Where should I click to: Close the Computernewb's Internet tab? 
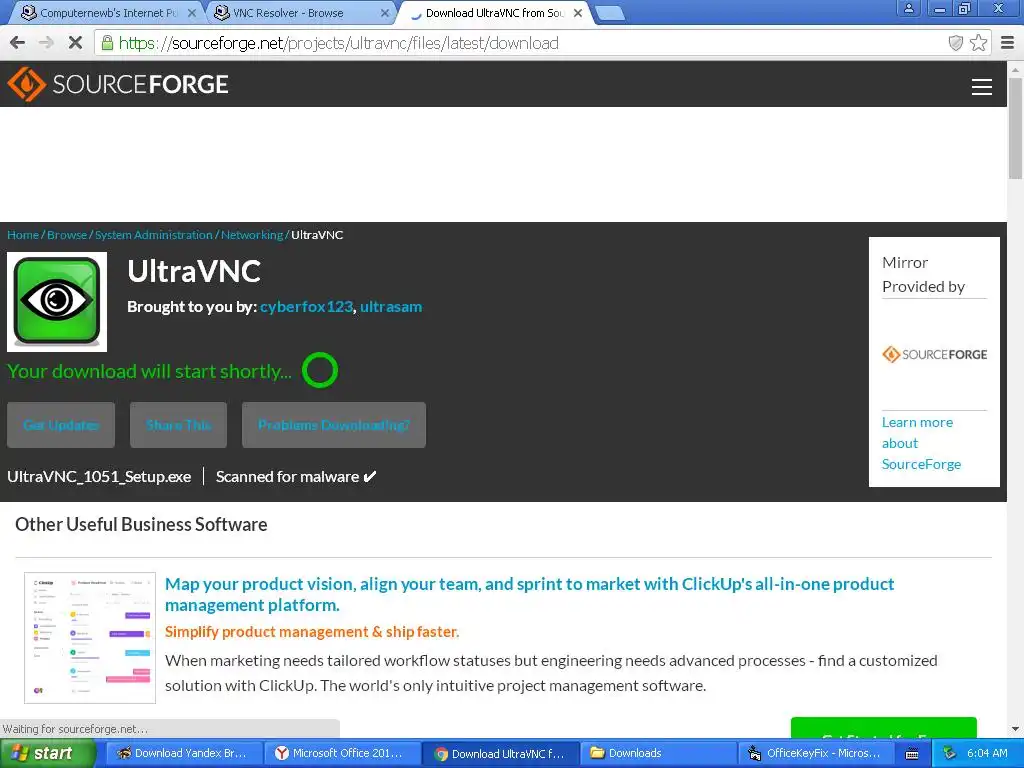tap(192, 12)
